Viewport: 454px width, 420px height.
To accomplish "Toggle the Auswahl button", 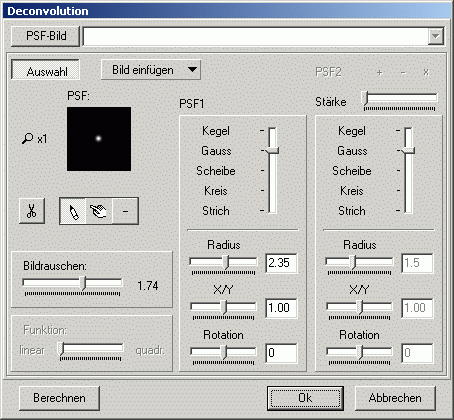I will point(46,70).
